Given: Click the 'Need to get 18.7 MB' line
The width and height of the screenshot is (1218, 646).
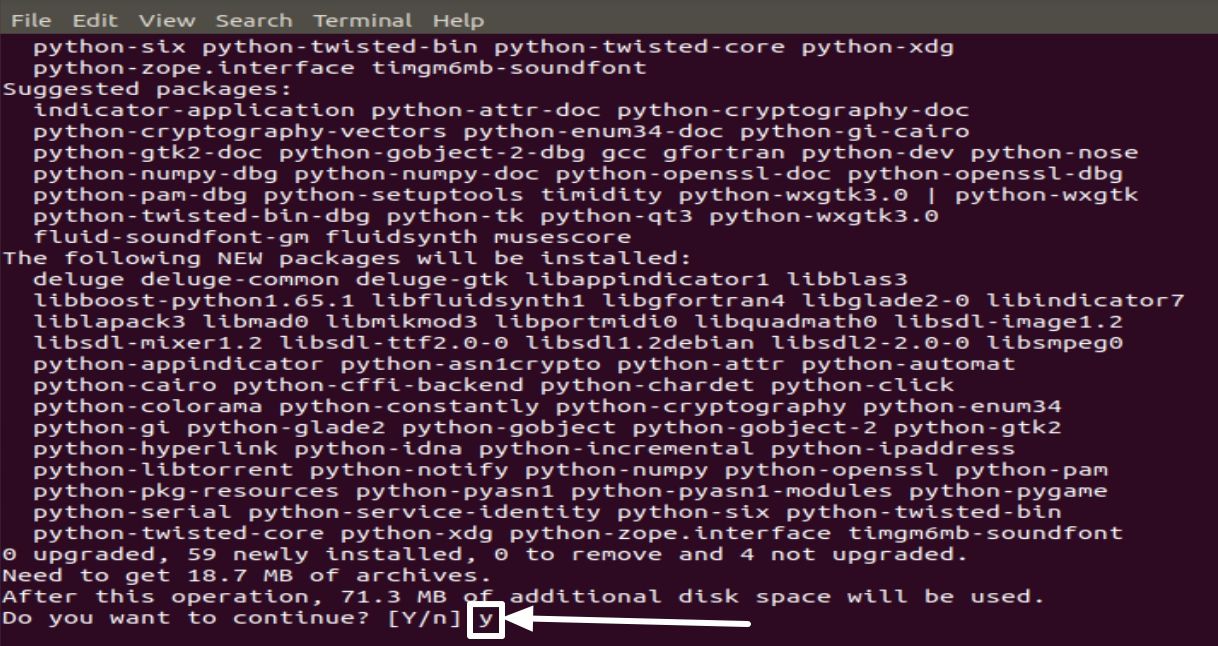Looking at the screenshot, I should 245,575.
